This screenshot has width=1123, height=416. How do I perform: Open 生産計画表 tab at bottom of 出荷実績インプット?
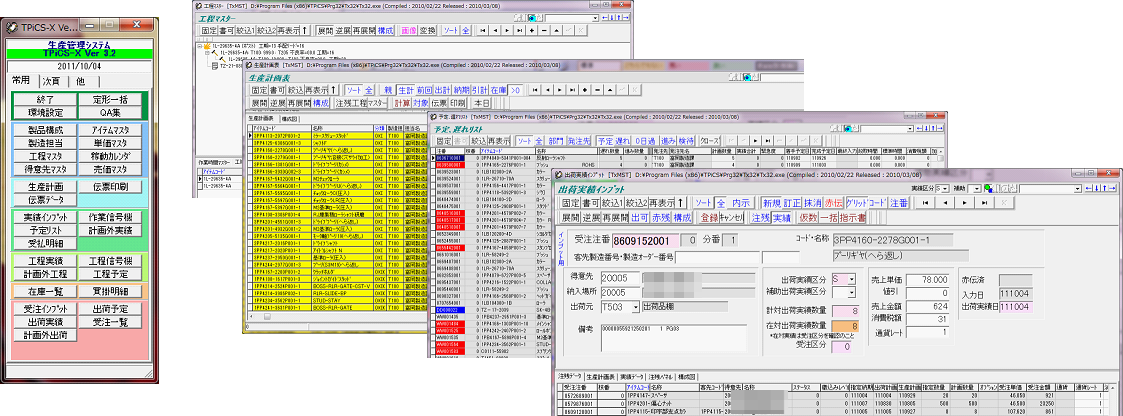coord(602,377)
